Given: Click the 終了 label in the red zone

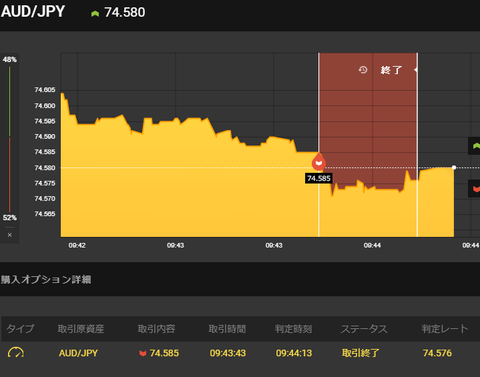Looking at the screenshot, I should (391, 70).
